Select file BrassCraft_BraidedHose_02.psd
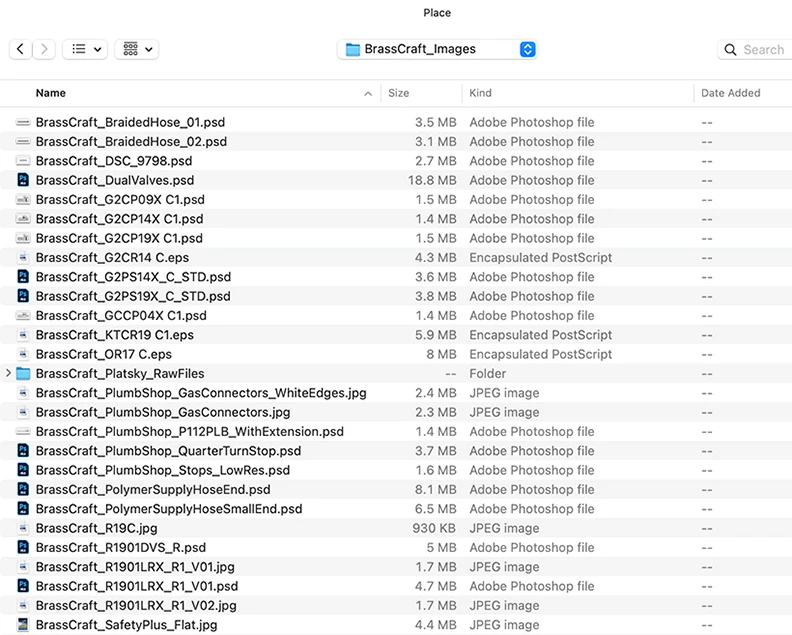792x635 pixels. [x=131, y=141]
